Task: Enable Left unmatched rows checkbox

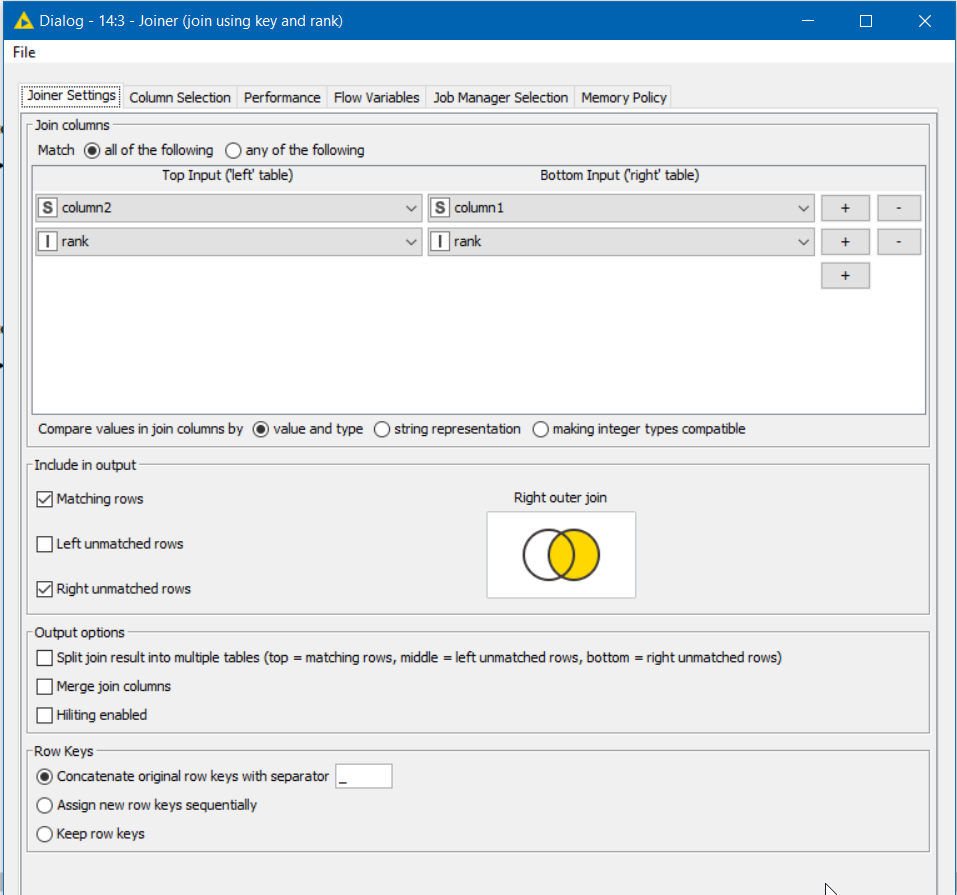Action: click(45, 544)
